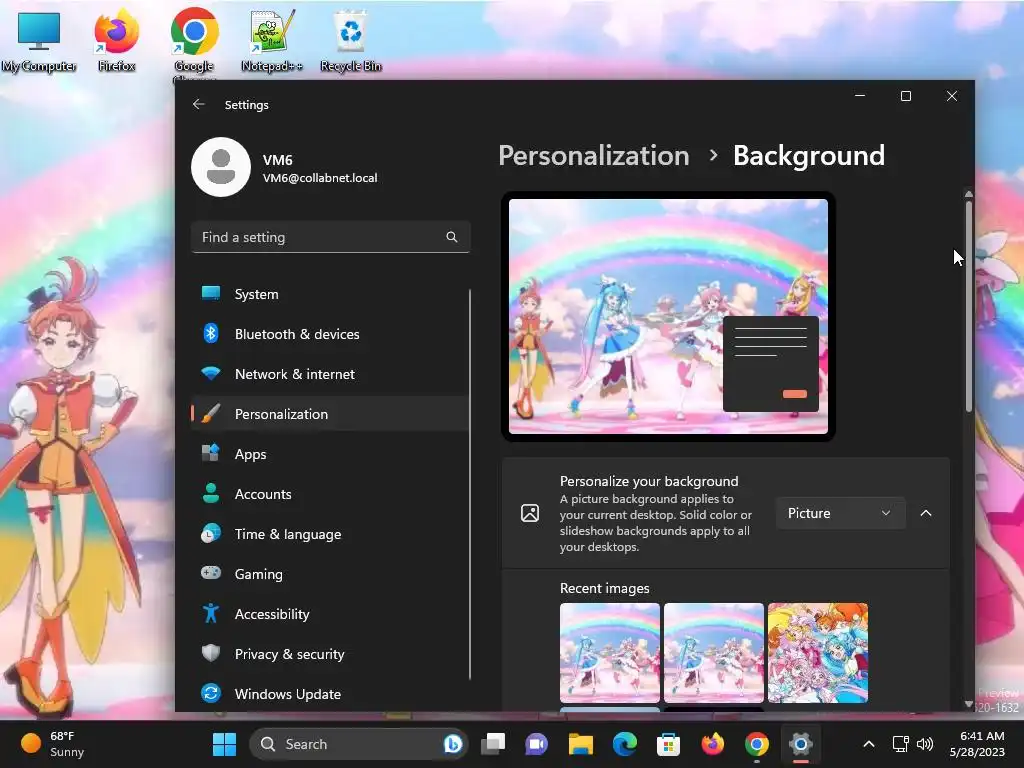The width and height of the screenshot is (1024, 768).
Task: Open volume tray icon
Action: tap(925, 744)
